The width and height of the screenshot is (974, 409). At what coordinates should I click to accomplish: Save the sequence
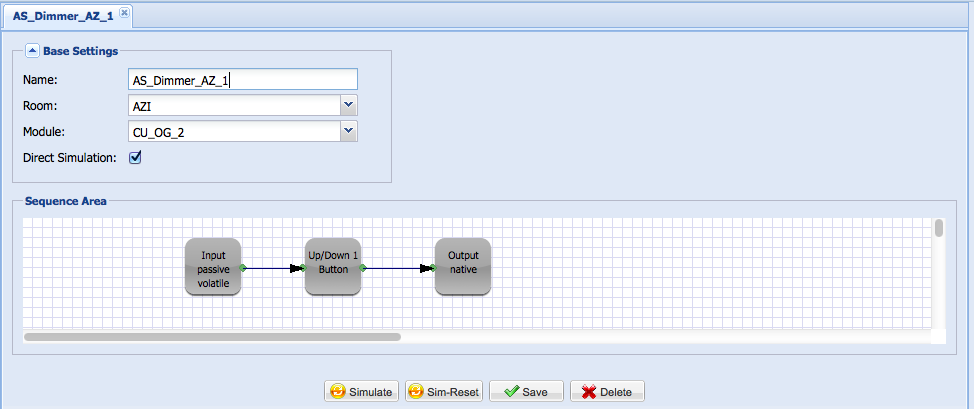point(526,392)
